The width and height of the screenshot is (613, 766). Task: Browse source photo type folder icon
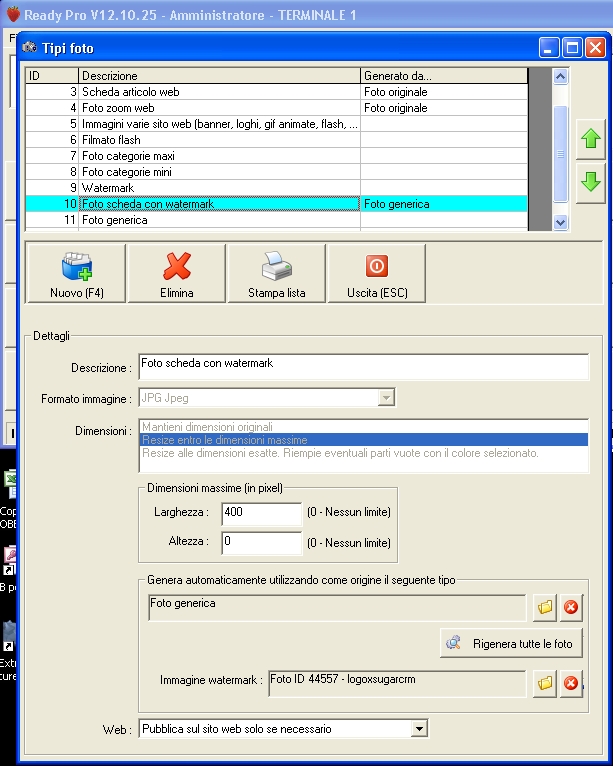point(545,607)
